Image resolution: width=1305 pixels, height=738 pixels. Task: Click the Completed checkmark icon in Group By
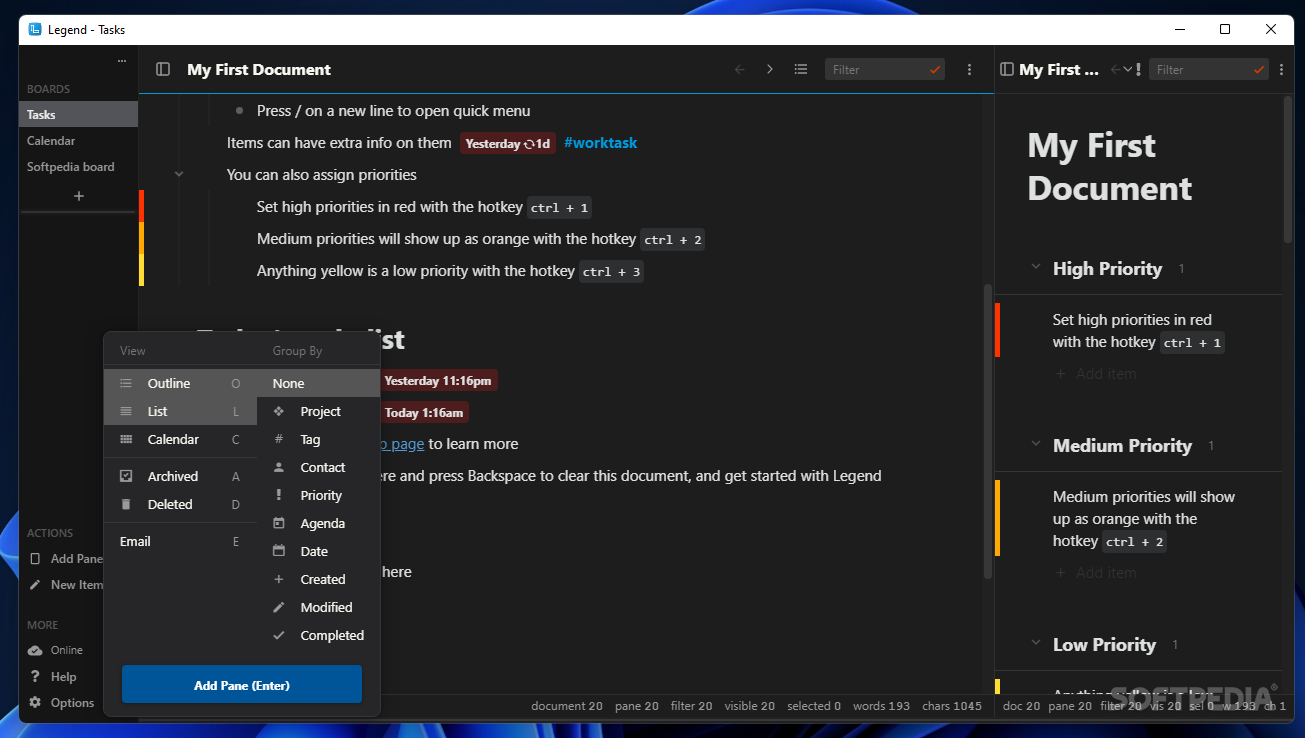tap(279, 635)
